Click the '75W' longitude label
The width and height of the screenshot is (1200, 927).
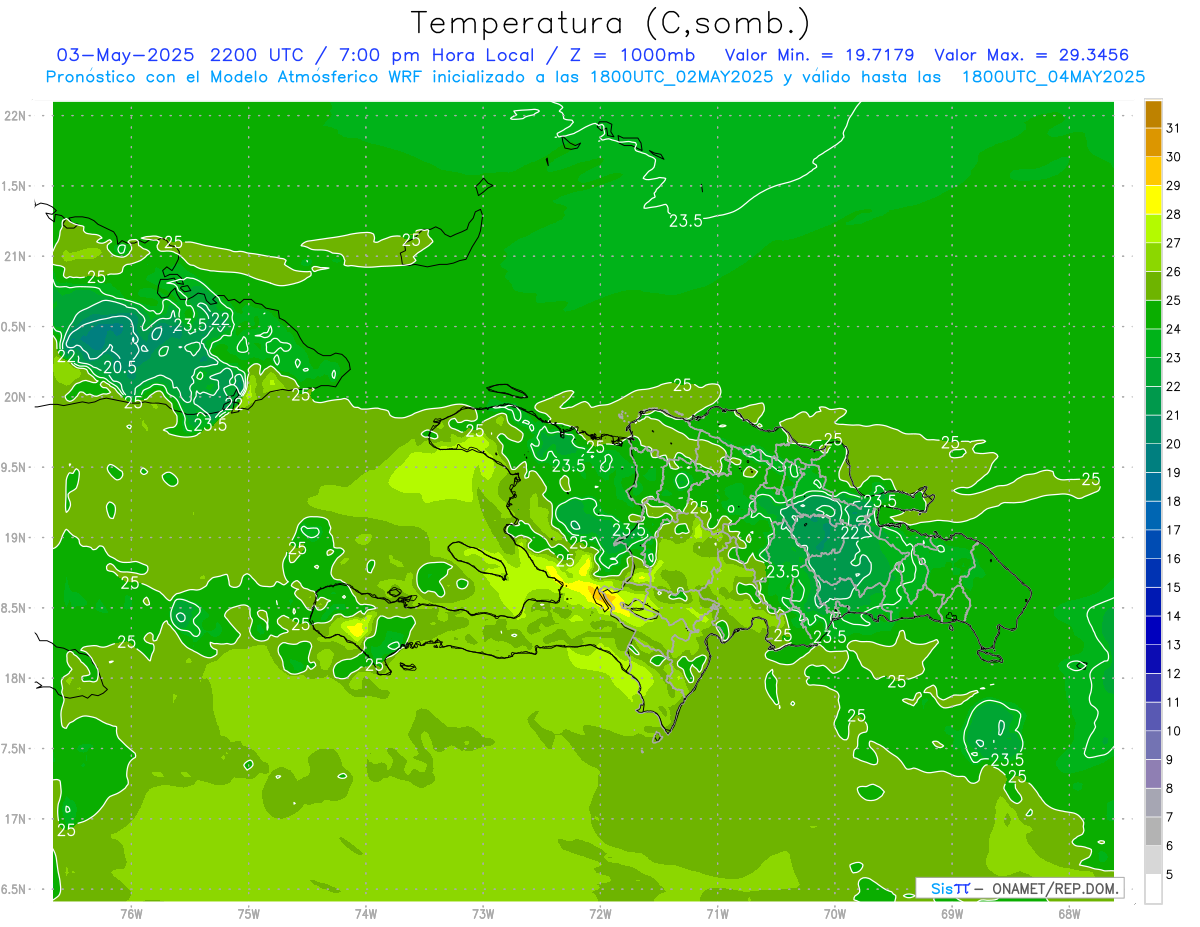(249, 914)
